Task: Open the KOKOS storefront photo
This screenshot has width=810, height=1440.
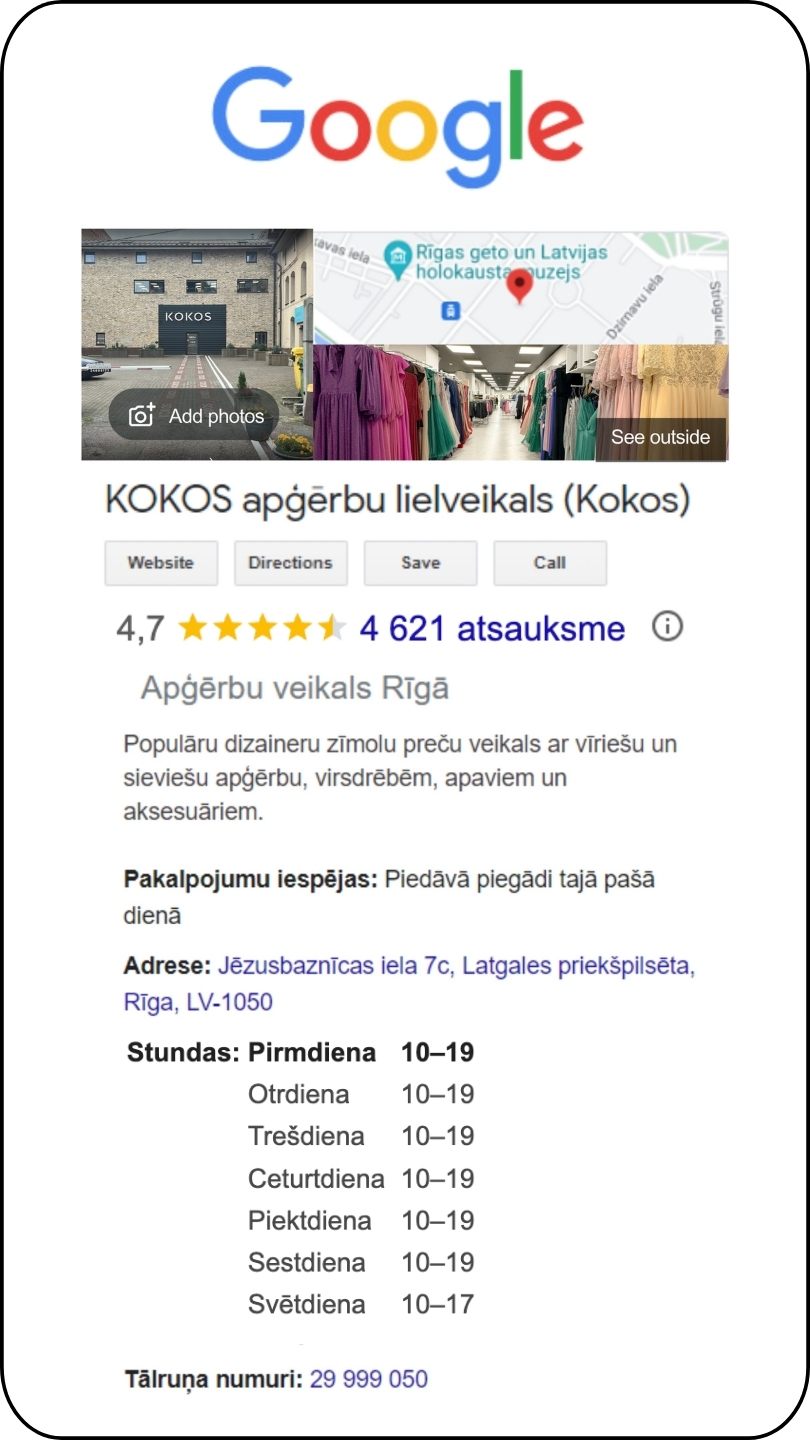Action: tap(197, 345)
